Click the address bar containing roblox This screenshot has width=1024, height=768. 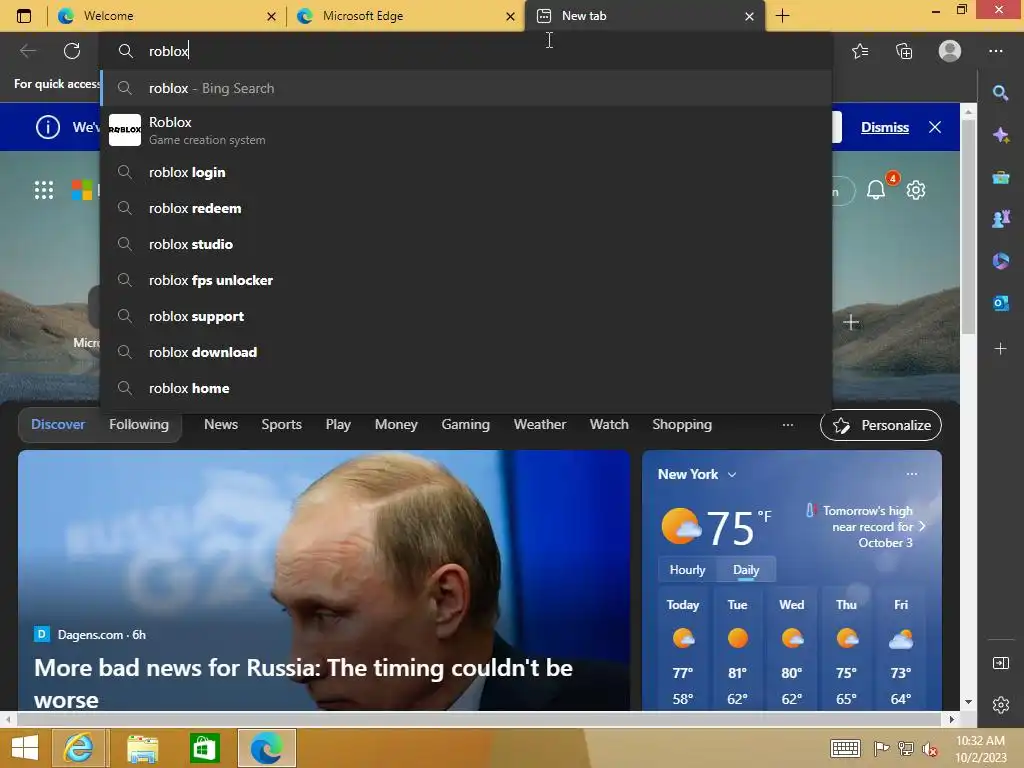point(466,51)
